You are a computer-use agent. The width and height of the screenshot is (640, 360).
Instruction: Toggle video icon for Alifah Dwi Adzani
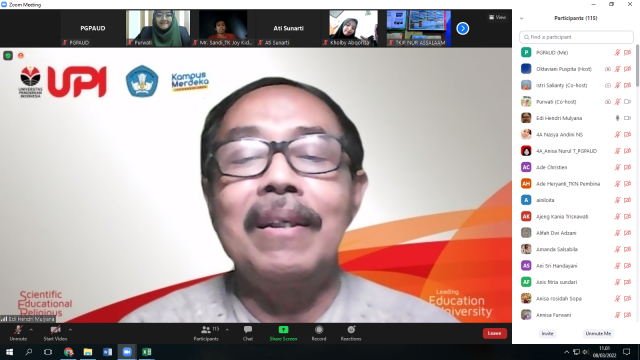[628, 233]
